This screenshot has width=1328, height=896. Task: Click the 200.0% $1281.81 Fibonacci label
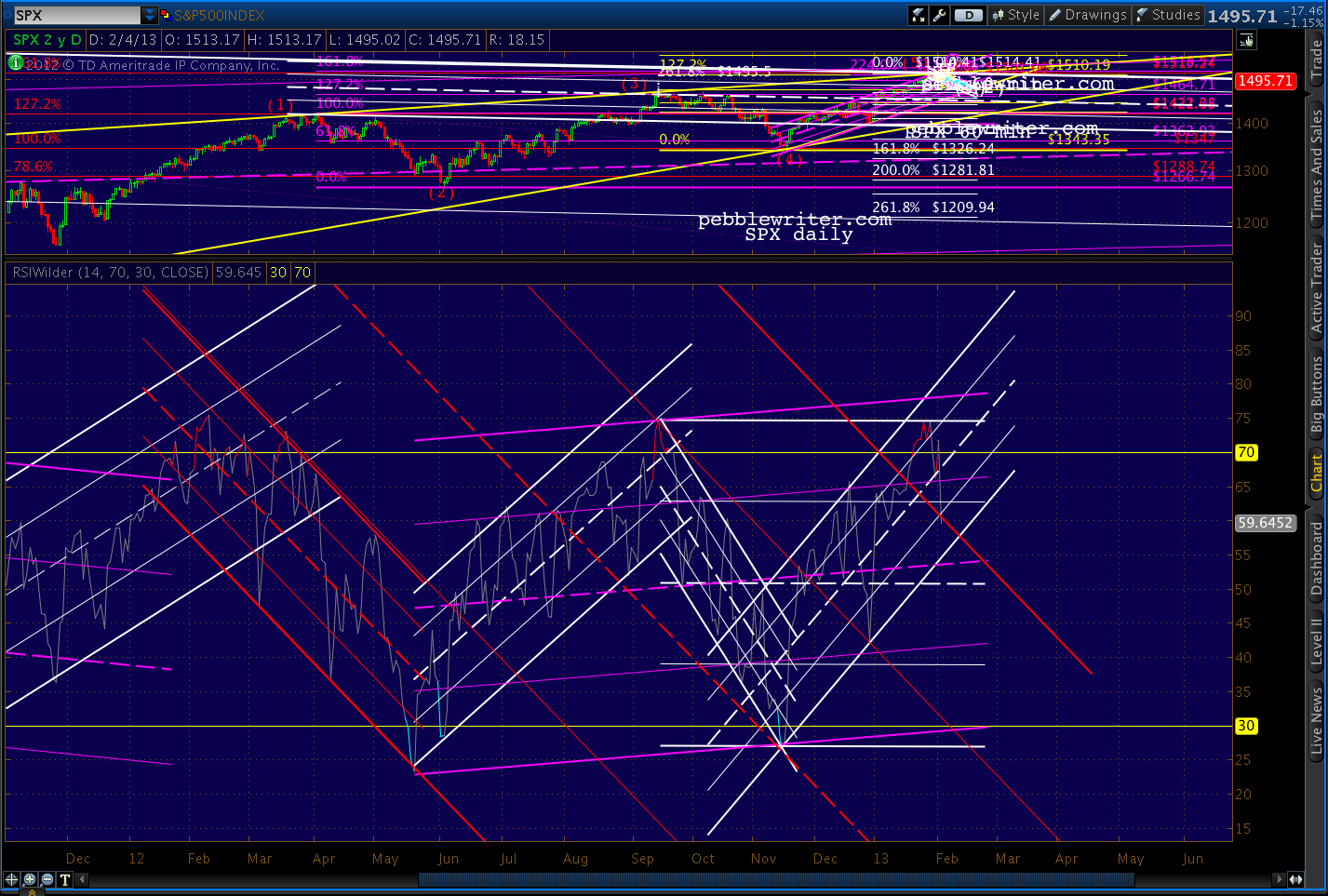pos(933,170)
